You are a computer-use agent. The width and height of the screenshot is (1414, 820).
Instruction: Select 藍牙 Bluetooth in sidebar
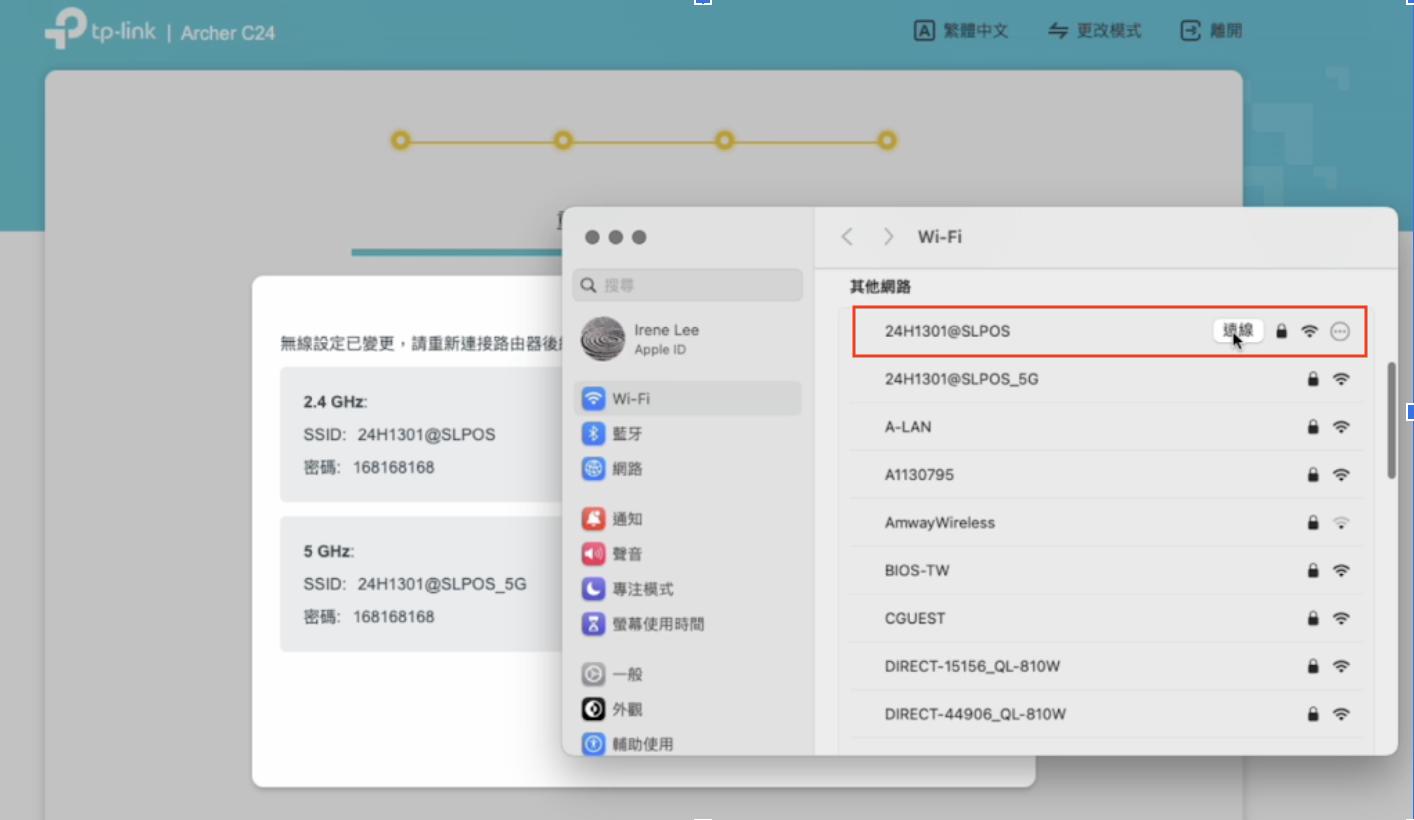tap(687, 433)
